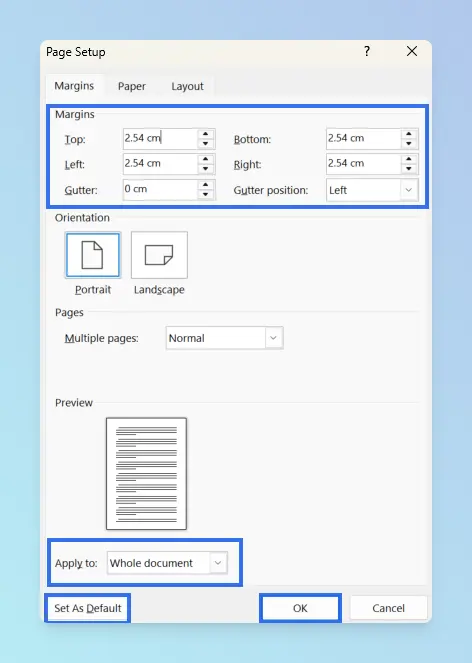Switch to the Paper tab
The width and height of the screenshot is (472, 663).
[x=132, y=86]
